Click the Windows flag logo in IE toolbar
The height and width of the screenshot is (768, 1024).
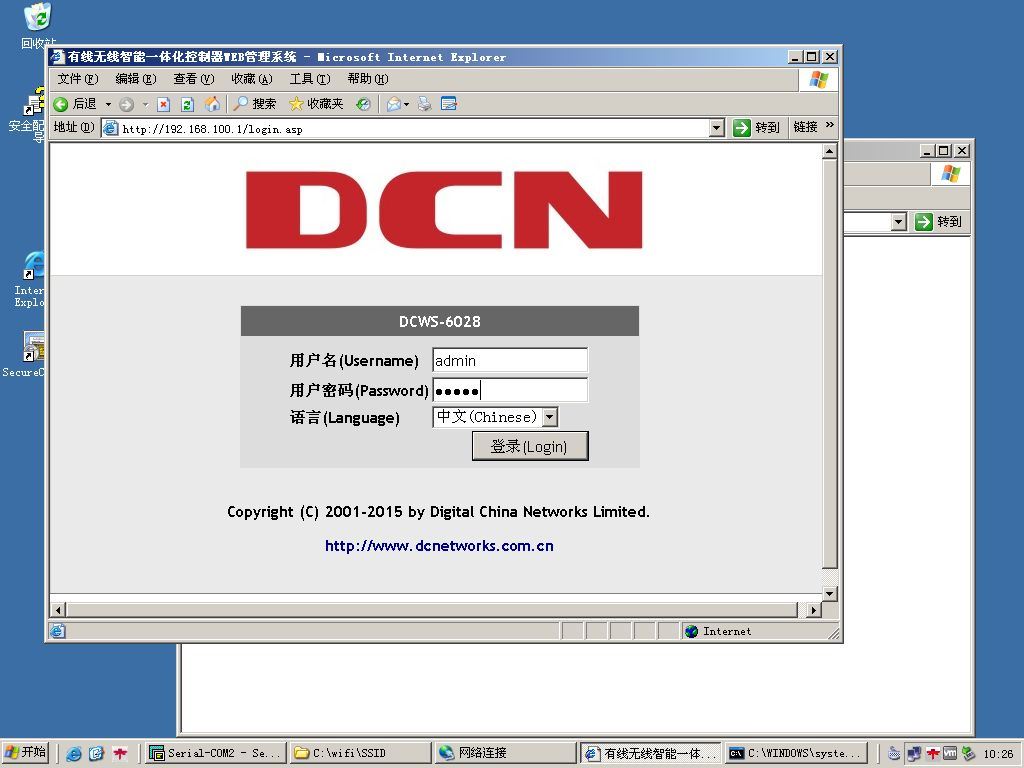click(x=819, y=80)
